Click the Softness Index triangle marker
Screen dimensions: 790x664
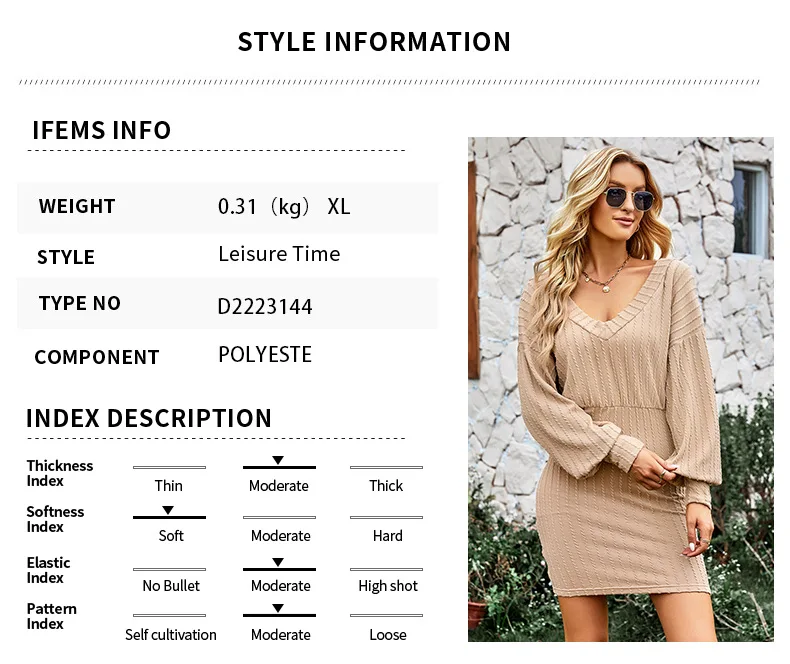[x=168, y=510]
